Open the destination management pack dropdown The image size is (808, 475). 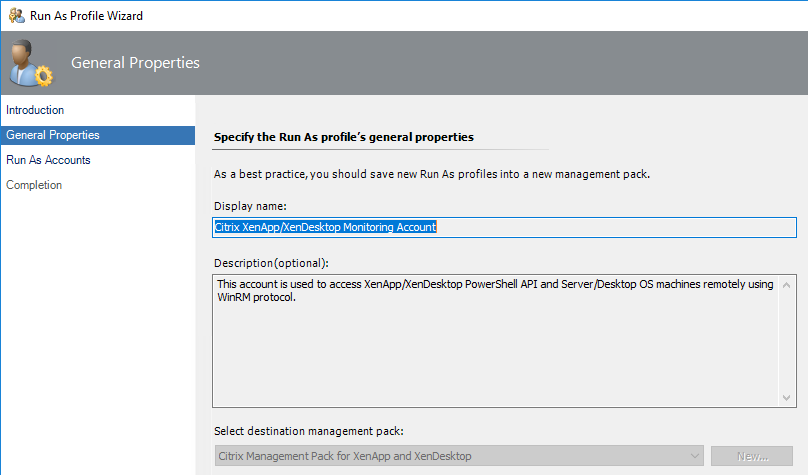[459, 456]
